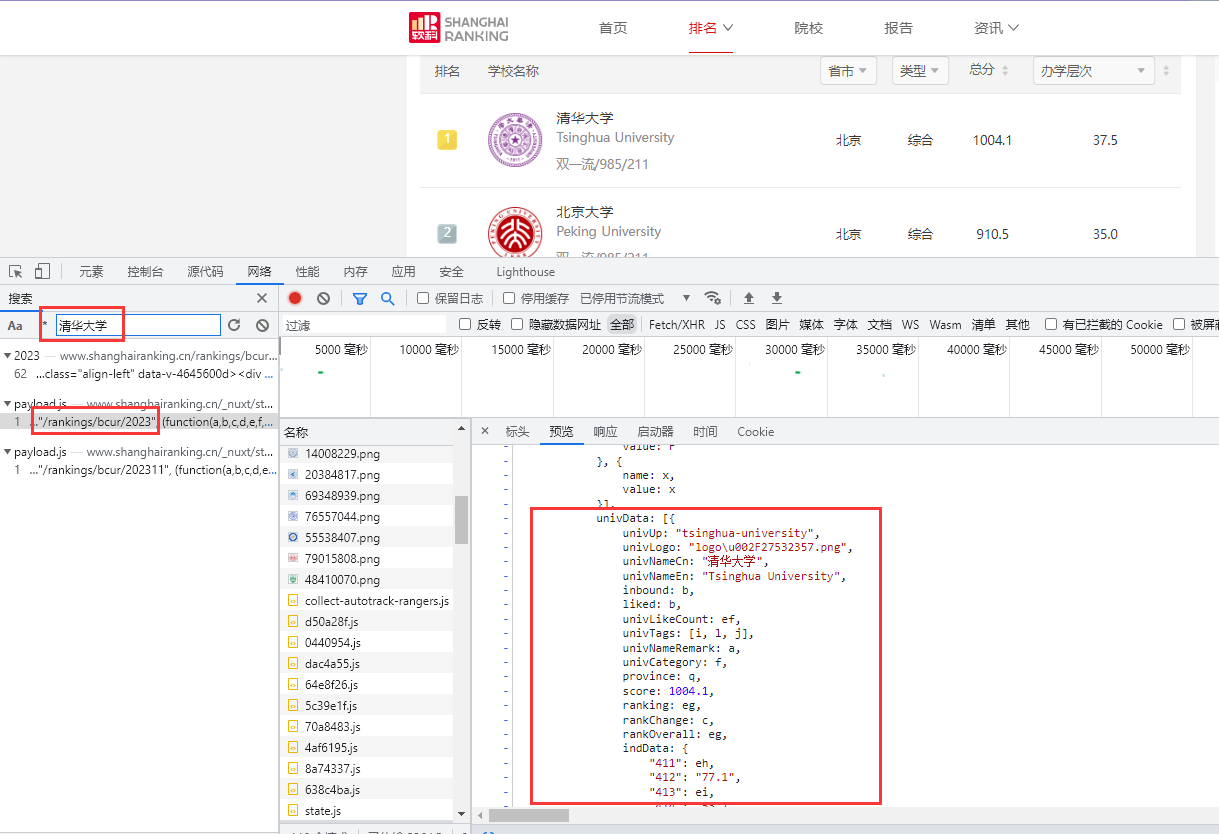Image resolution: width=1219 pixels, height=834 pixels.
Task: Click the export HAR download arrow
Action: pos(777,298)
